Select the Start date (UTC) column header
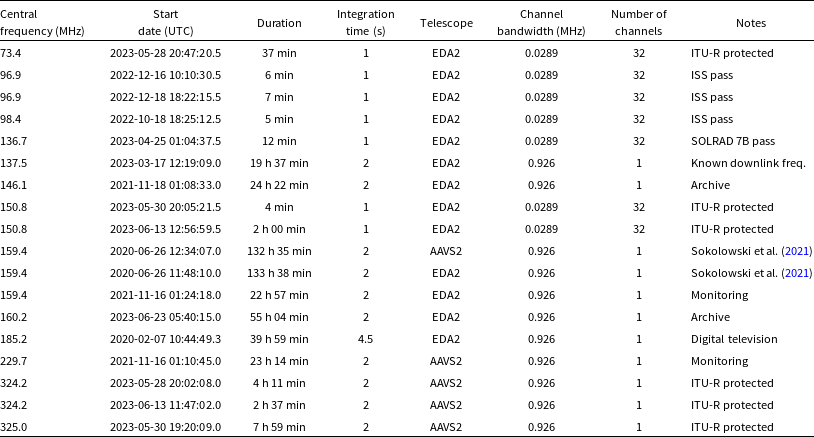The width and height of the screenshot is (814, 437). pyautogui.click(x=165, y=22)
